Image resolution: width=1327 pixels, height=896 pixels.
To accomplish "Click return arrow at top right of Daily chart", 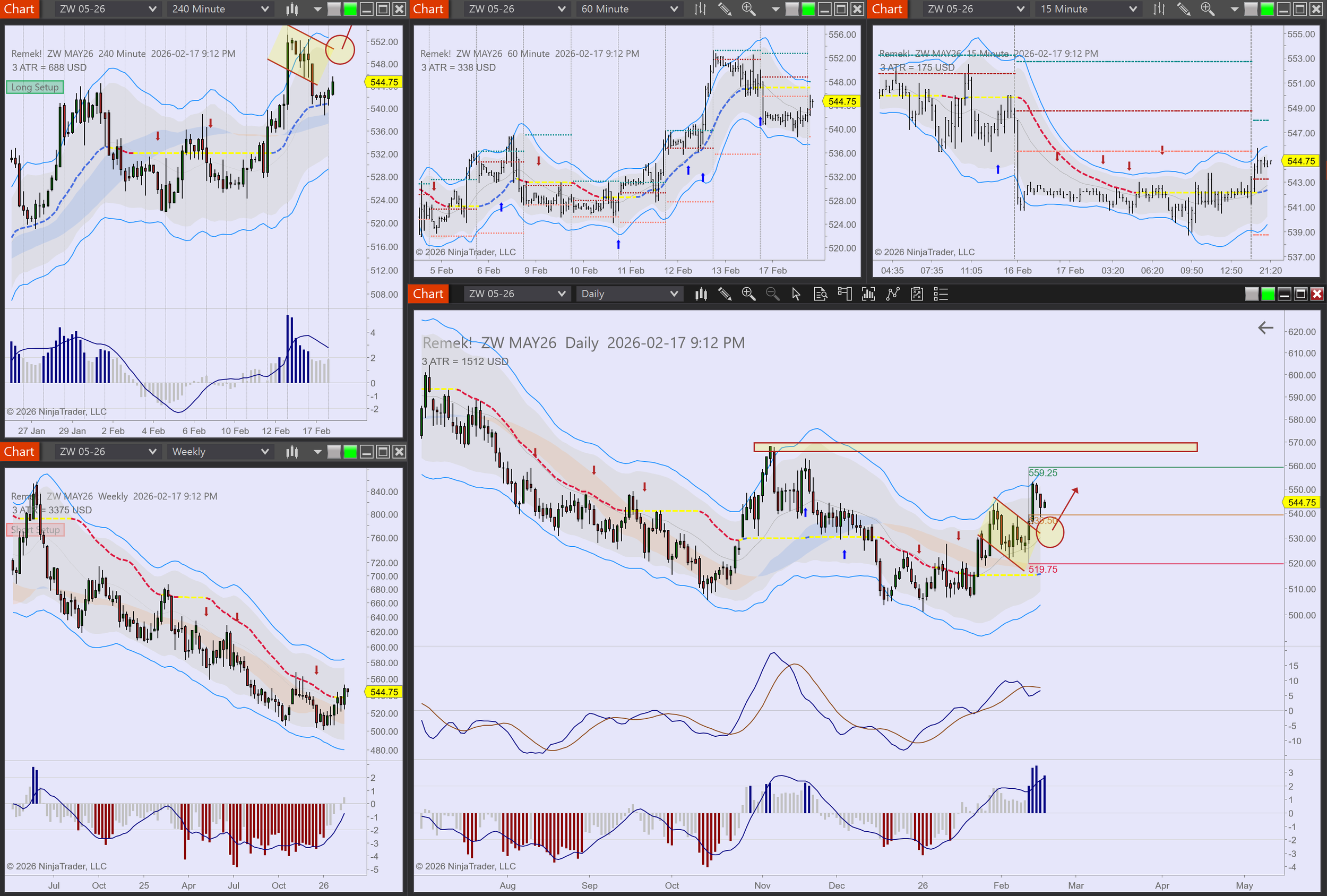I will [x=1265, y=328].
